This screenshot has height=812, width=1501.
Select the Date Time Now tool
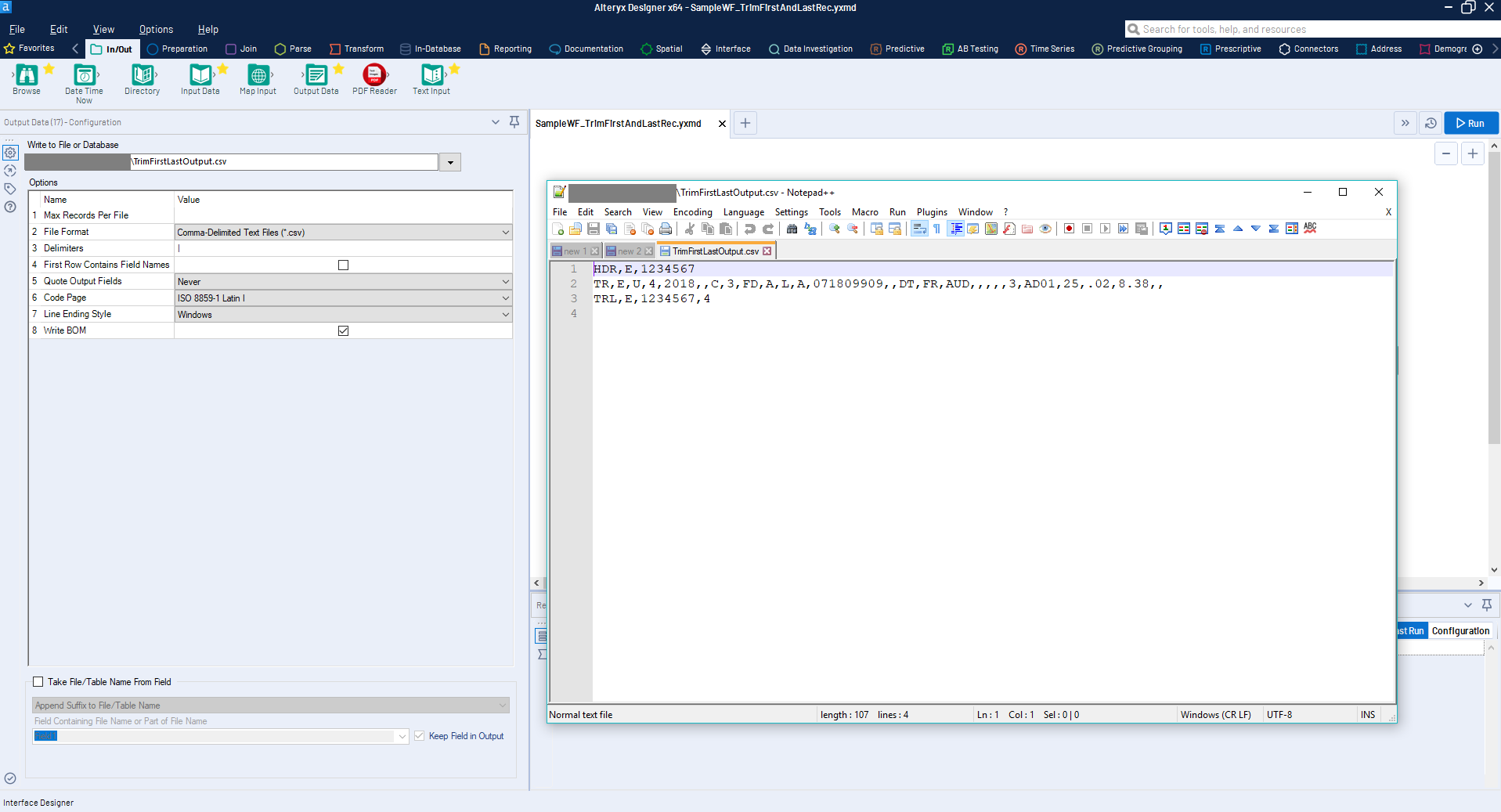[x=83, y=78]
